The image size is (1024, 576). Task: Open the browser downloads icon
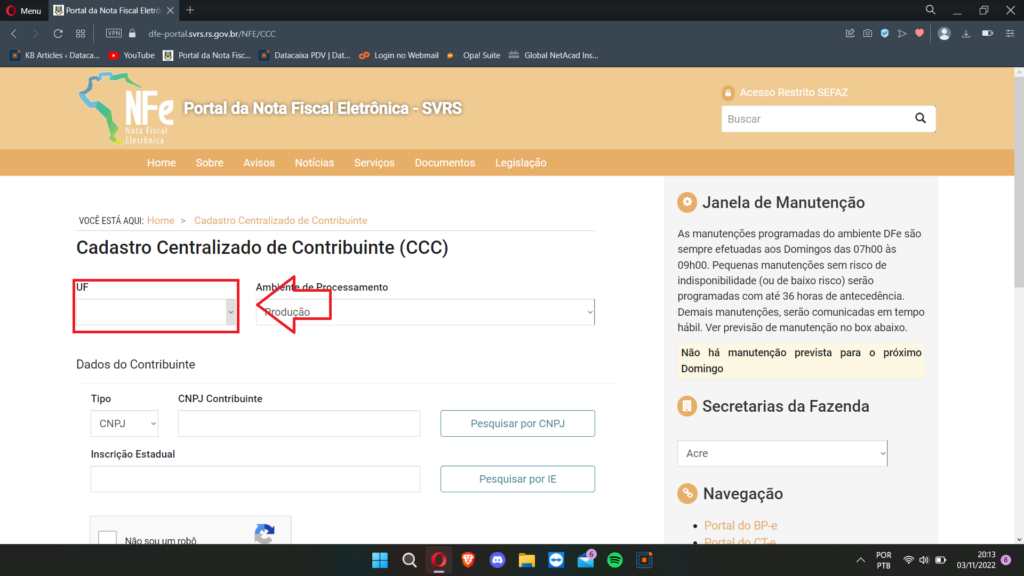point(966,33)
